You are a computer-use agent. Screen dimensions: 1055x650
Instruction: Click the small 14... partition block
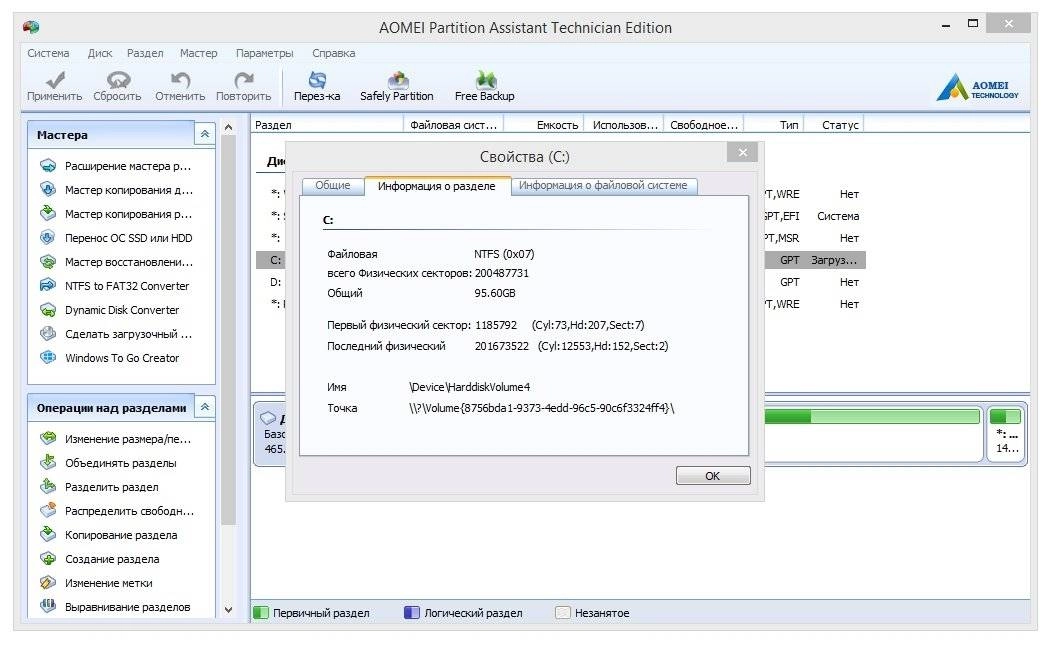1007,433
